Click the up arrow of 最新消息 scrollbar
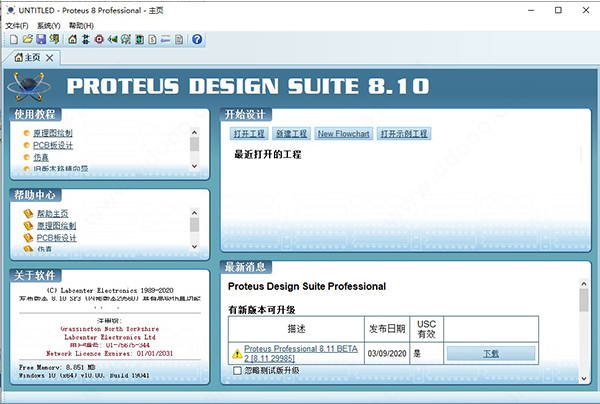 tap(584, 283)
